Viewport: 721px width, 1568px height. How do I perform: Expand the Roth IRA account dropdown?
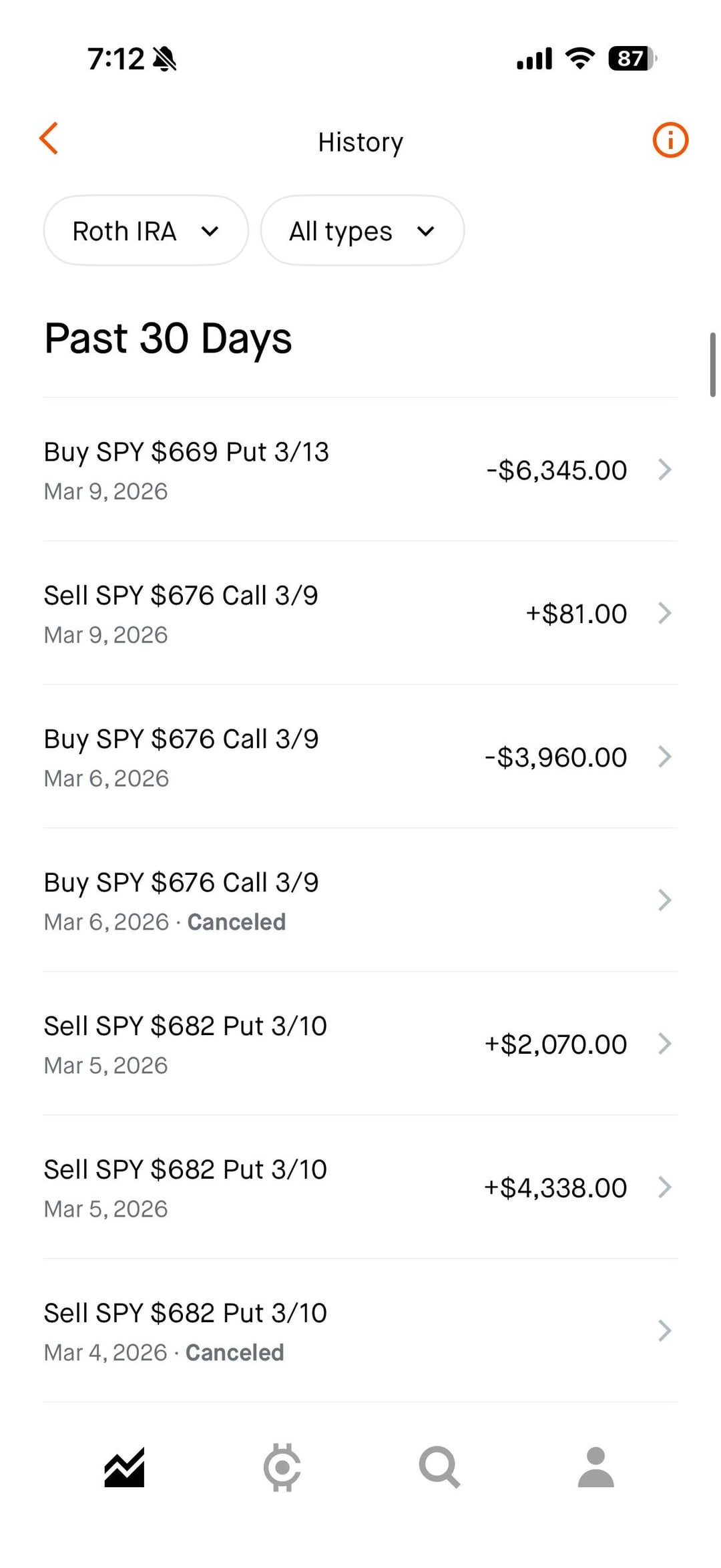pyautogui.click(x=146, y=231)
